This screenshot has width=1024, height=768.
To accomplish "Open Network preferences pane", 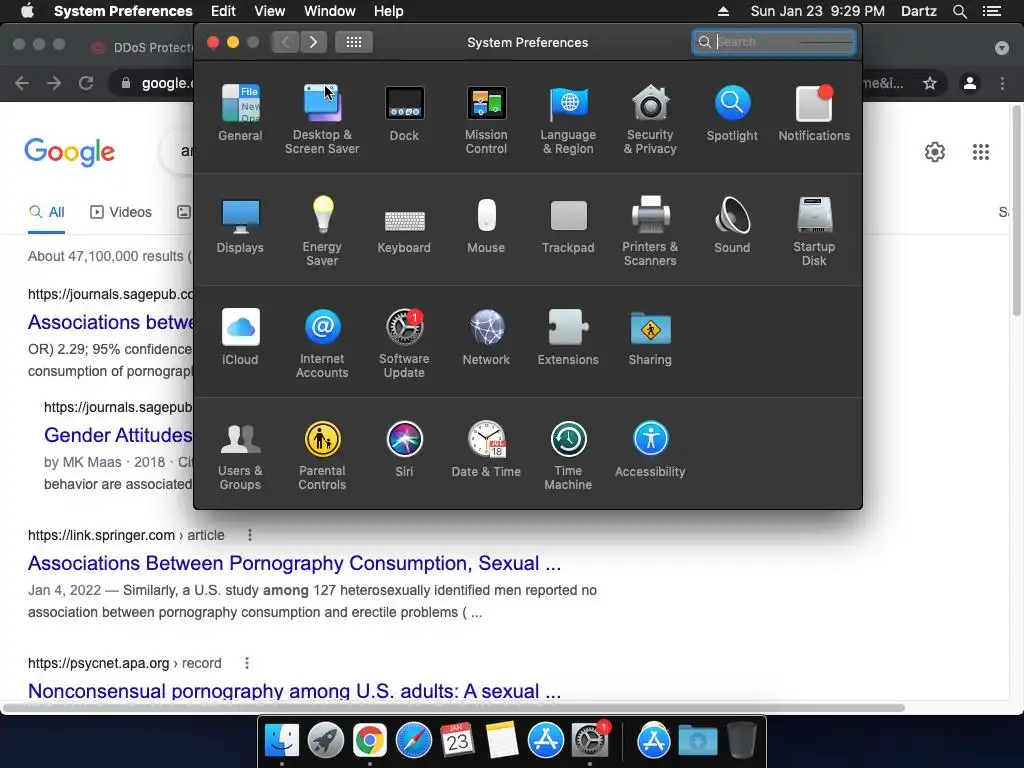I will point(486,337).
